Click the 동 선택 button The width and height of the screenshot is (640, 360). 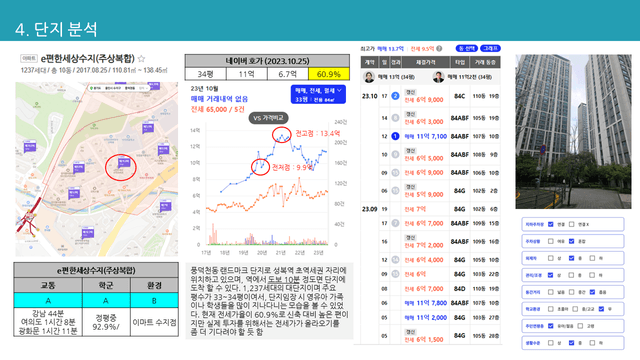point(467,49)
